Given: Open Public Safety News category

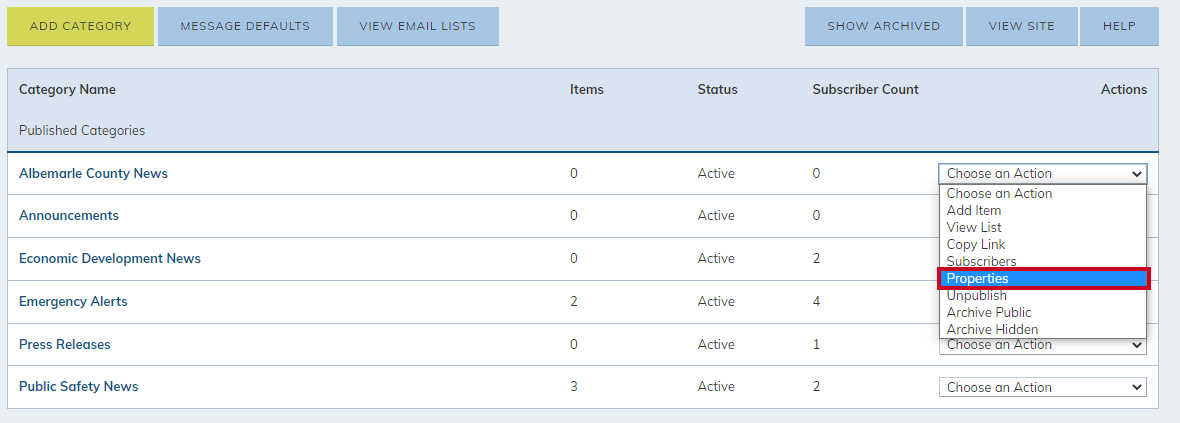Looking at the screenshot, I should coord(78,386).
